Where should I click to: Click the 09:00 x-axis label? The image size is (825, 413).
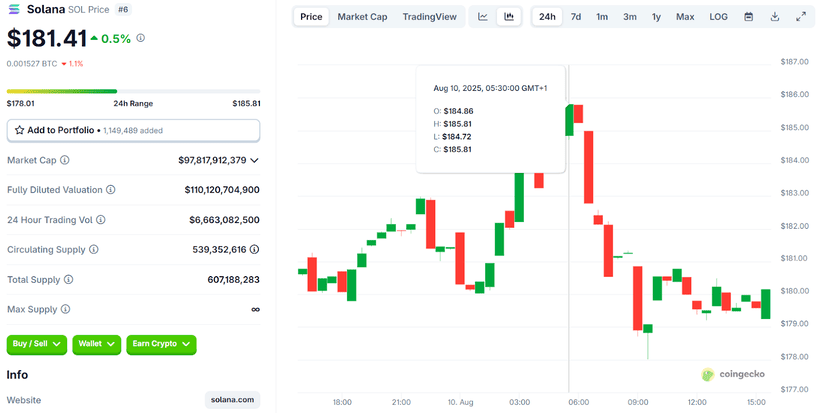click(x=638, y=402)
